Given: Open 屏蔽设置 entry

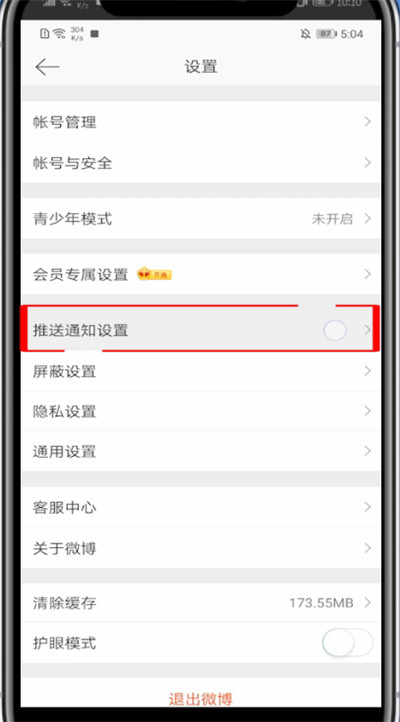Looking at the screenshot, I should click(201, 371).
